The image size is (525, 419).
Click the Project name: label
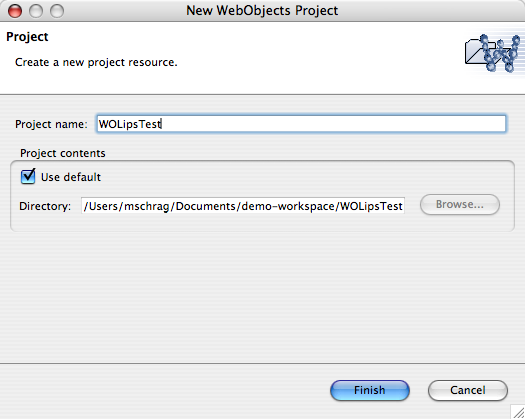51,124
